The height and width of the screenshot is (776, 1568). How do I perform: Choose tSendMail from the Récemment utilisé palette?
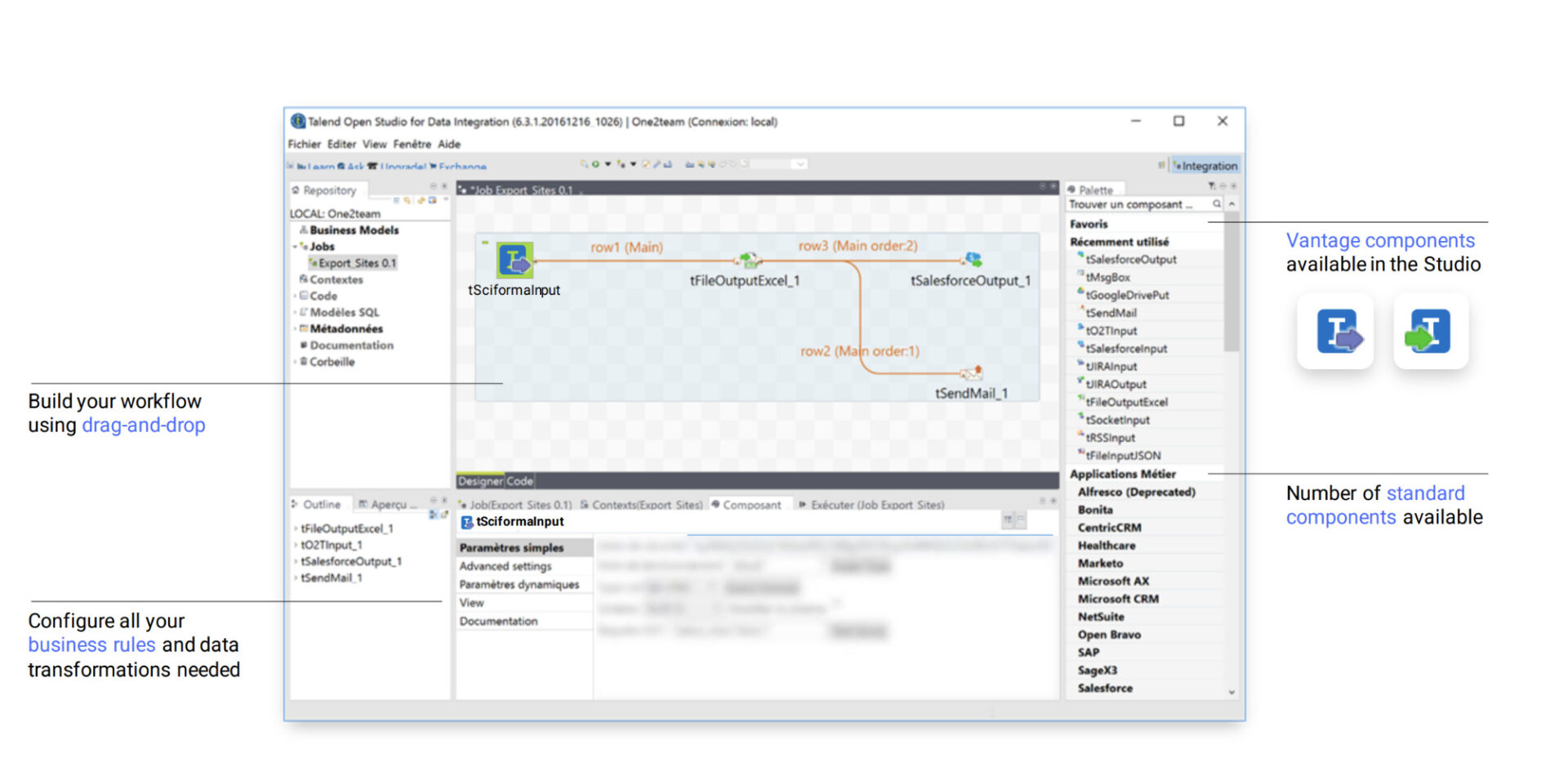click(x=1111, y=313)
